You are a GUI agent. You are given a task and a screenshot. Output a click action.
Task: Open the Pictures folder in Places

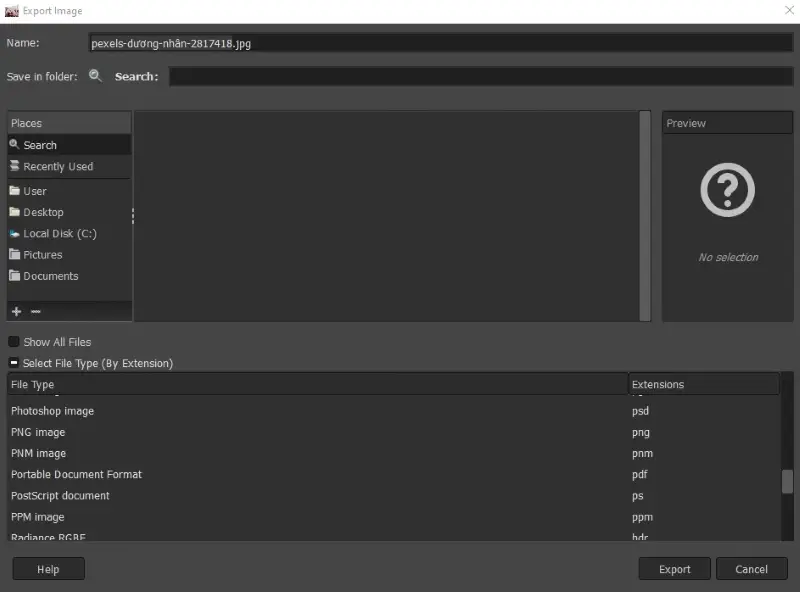click(69, 255)
